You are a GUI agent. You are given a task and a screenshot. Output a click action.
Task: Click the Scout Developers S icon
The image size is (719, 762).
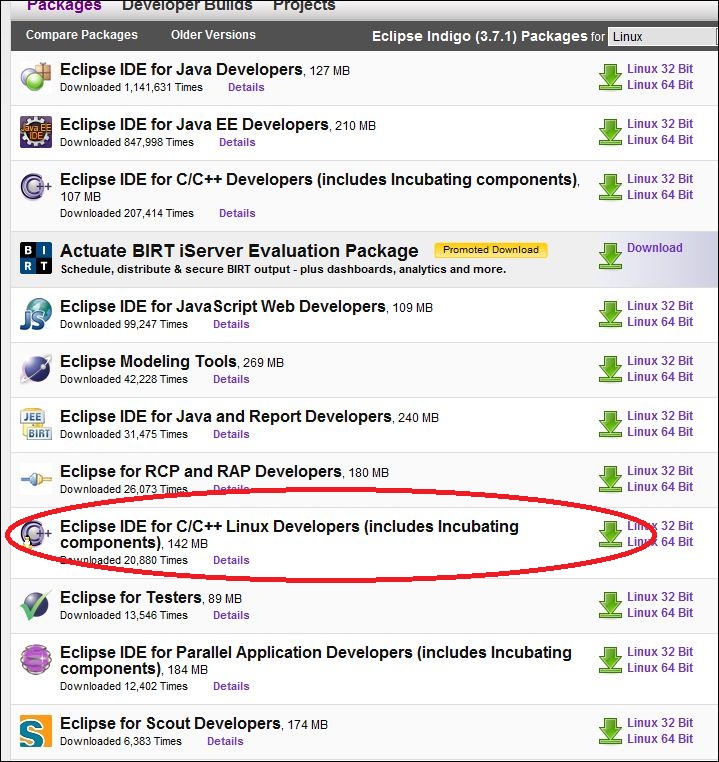[x=36, y=731]
